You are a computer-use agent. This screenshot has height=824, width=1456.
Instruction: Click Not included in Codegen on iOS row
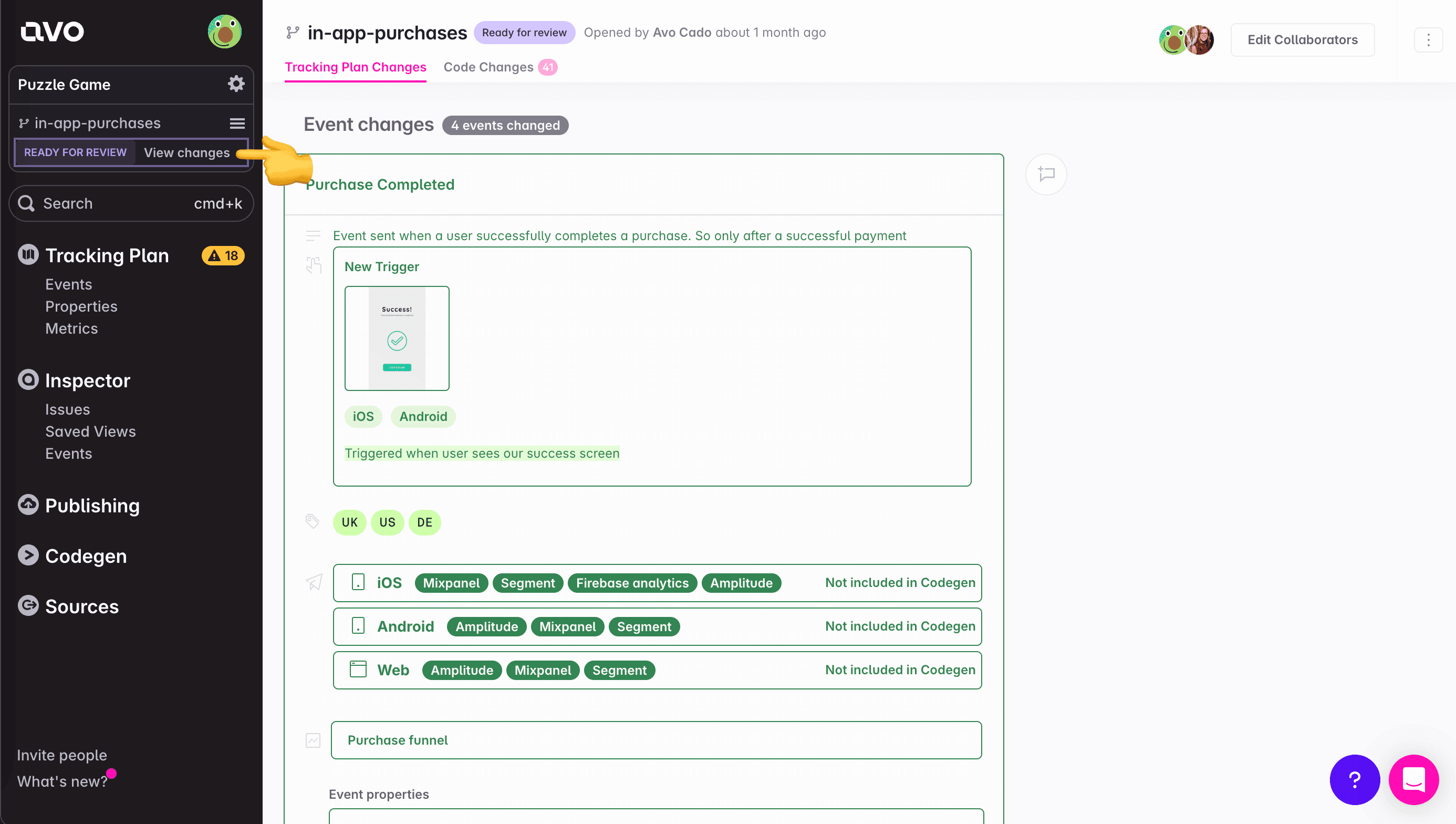(900, 583)
